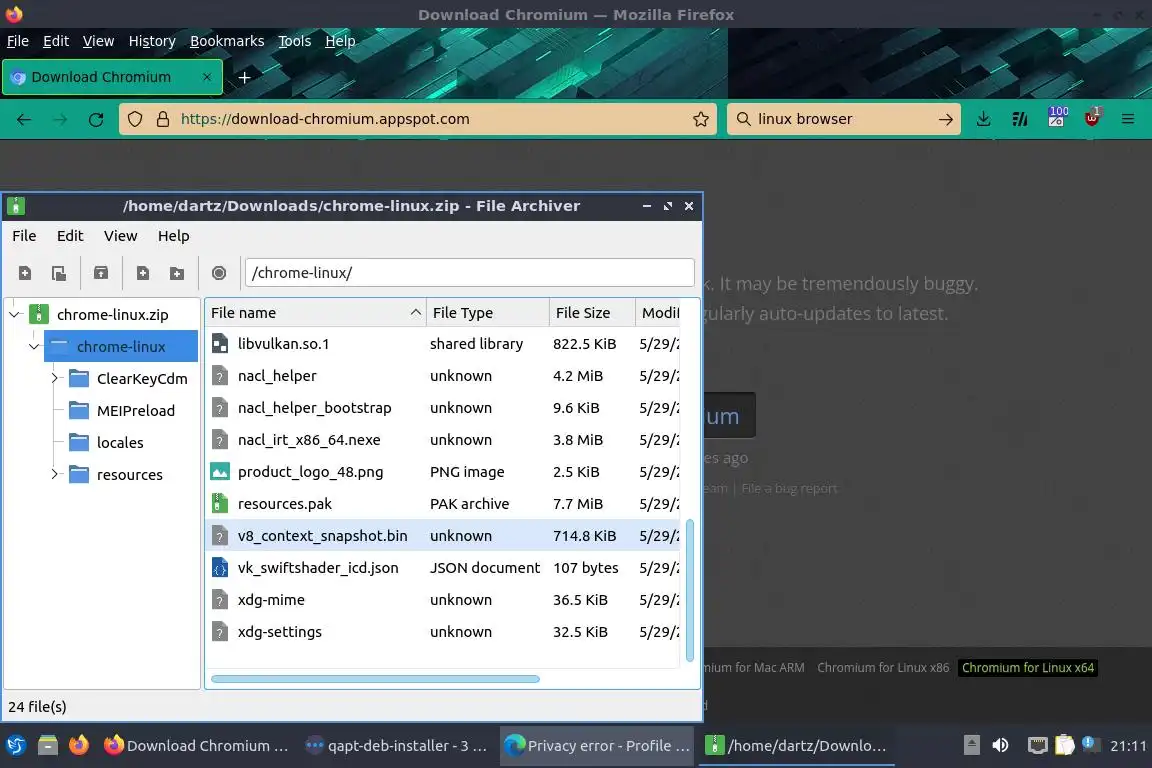Click update notifier icon in system tray

(1091, 745)
